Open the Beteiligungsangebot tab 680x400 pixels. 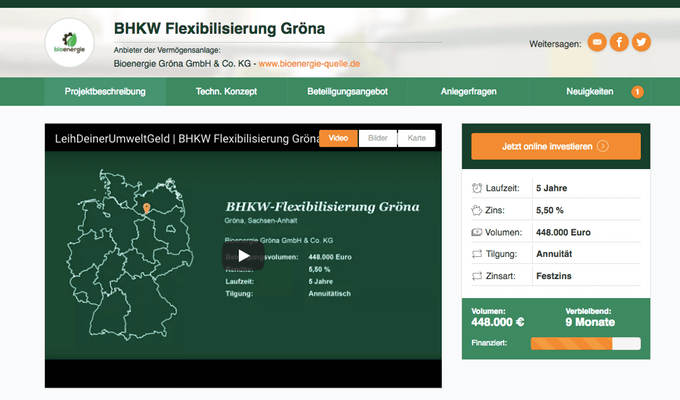click(x=347, y=92)
